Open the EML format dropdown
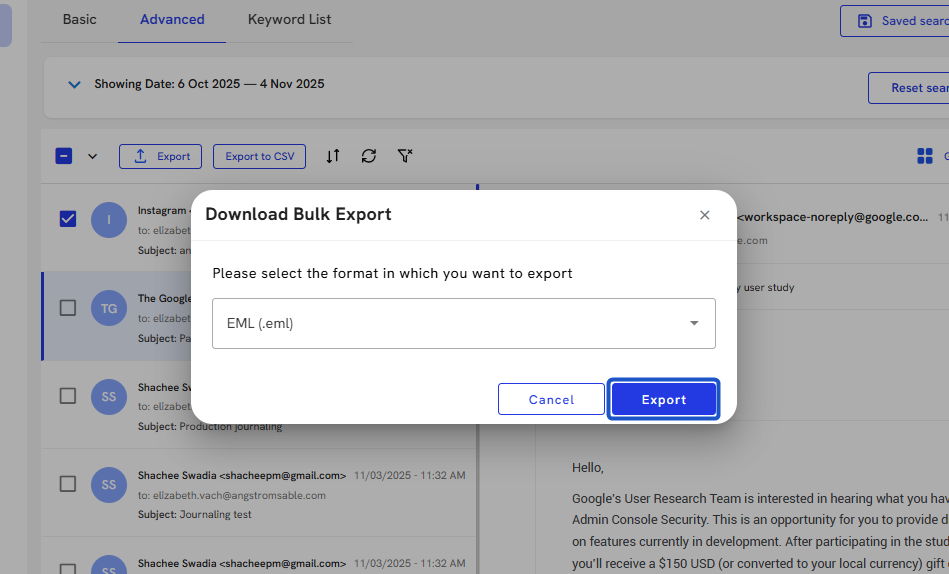The height and width of the screenshot is (574, 949). tap(464, 323)
